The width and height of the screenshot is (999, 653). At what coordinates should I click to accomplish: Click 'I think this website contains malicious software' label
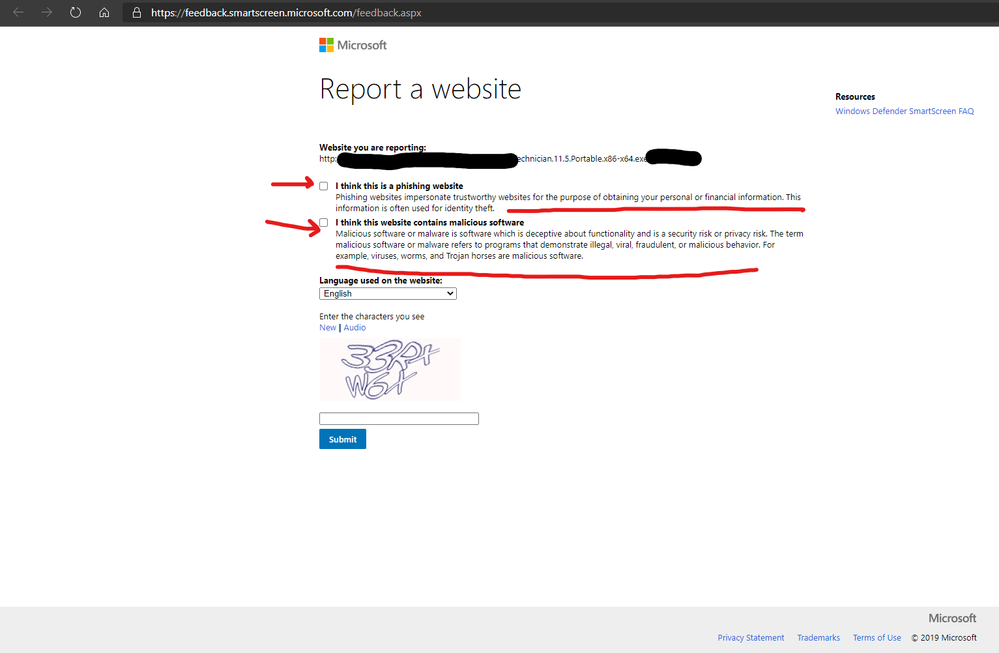point(430,222)
